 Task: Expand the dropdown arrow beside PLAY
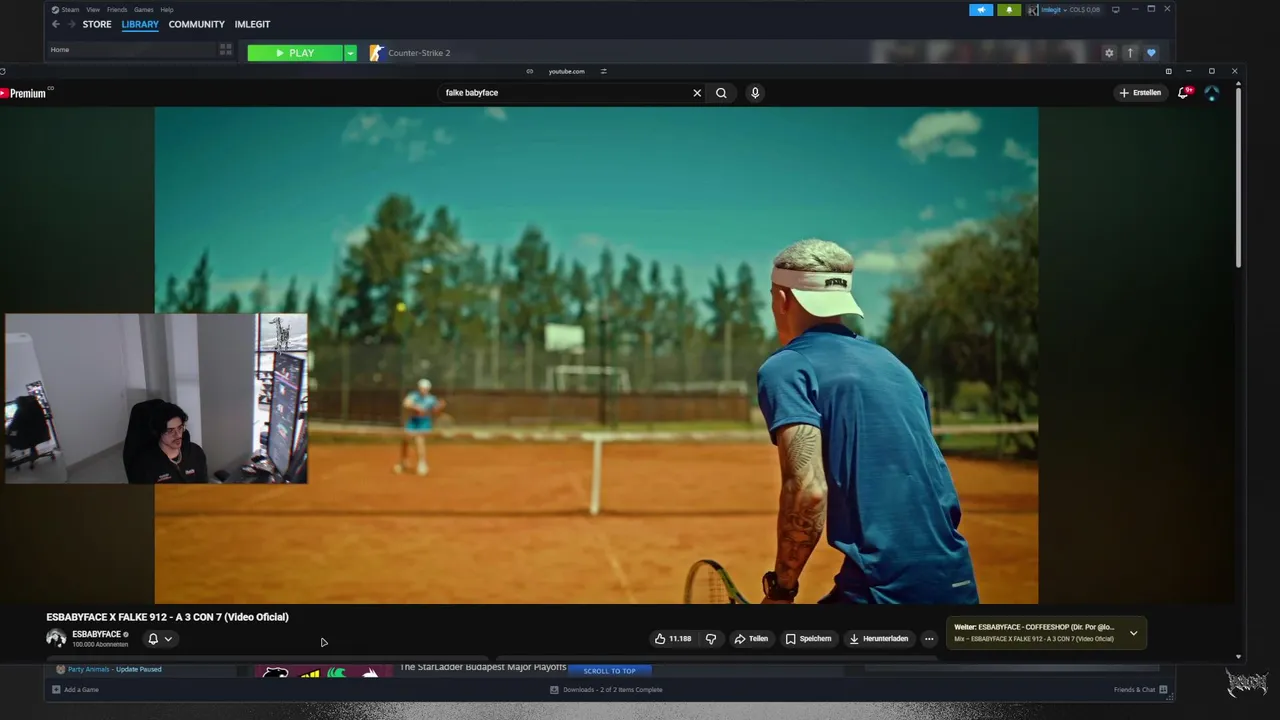[350, 53]
